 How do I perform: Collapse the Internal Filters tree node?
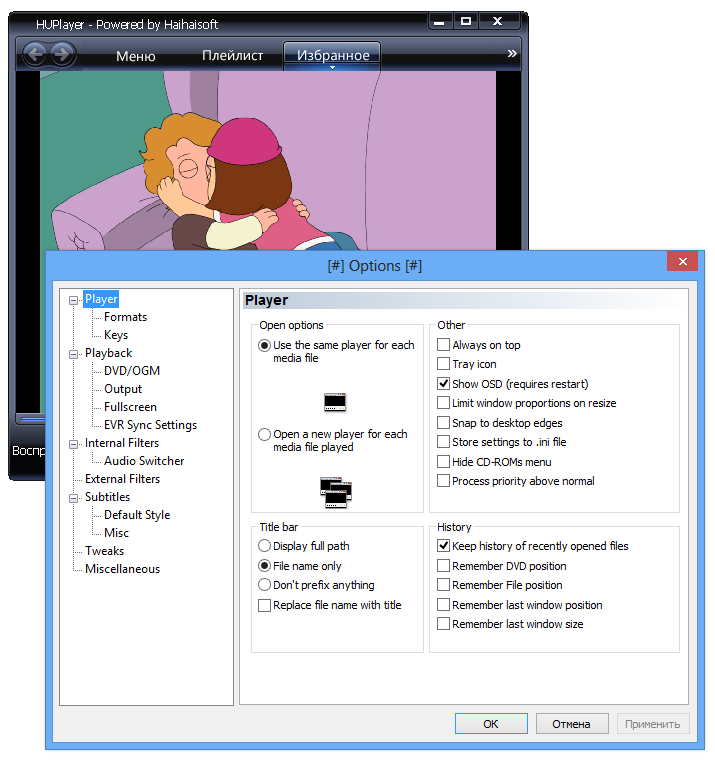[73, 444]
